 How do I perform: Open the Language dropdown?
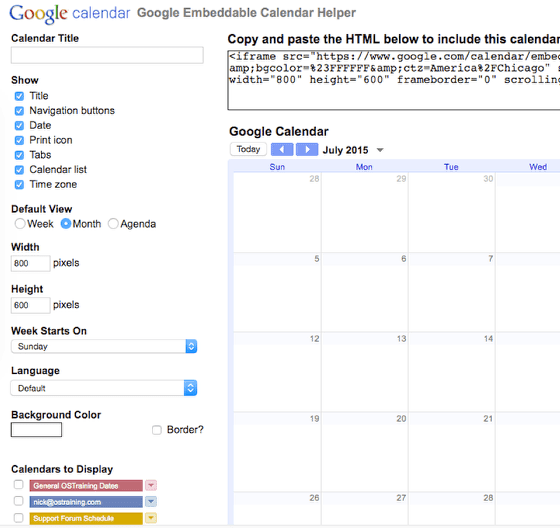pyautogui.click(x=104, y=388)
